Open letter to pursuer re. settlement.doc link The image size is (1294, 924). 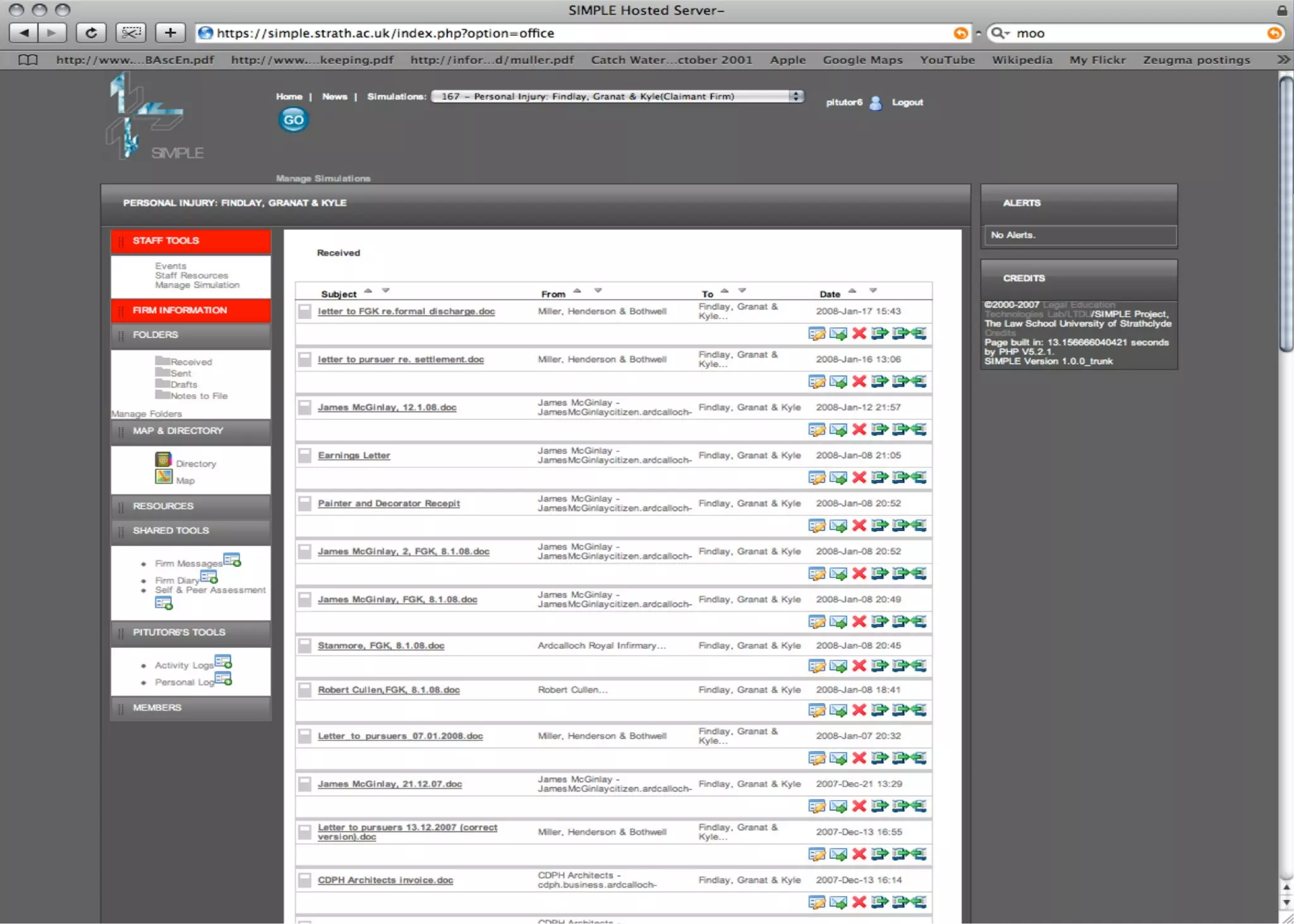[401, 359]
